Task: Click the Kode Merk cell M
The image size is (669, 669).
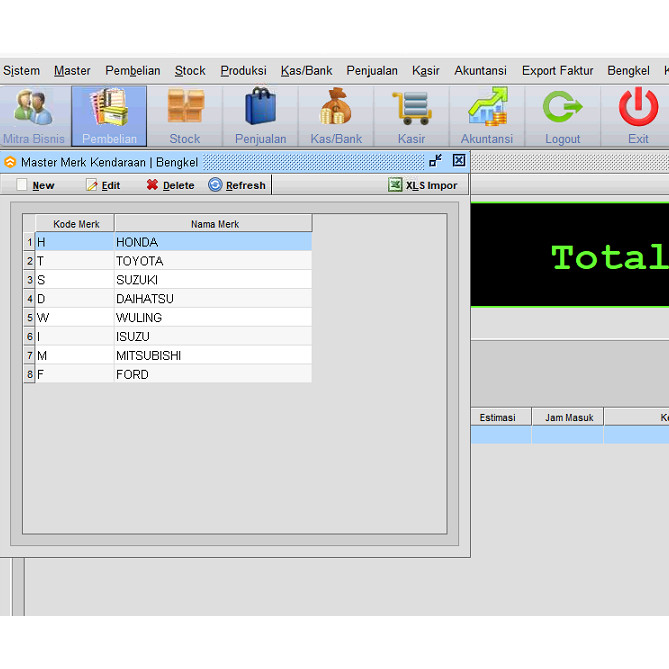Action: click(x=75, y=355)
